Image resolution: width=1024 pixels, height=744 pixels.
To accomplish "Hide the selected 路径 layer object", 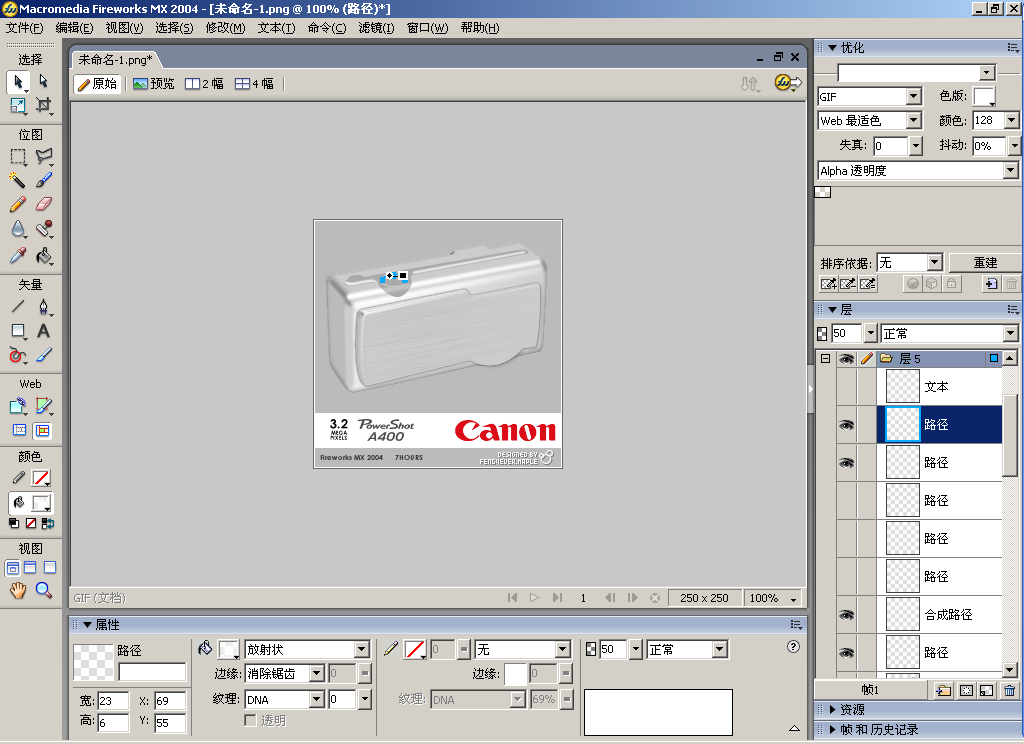I will 846,425.
